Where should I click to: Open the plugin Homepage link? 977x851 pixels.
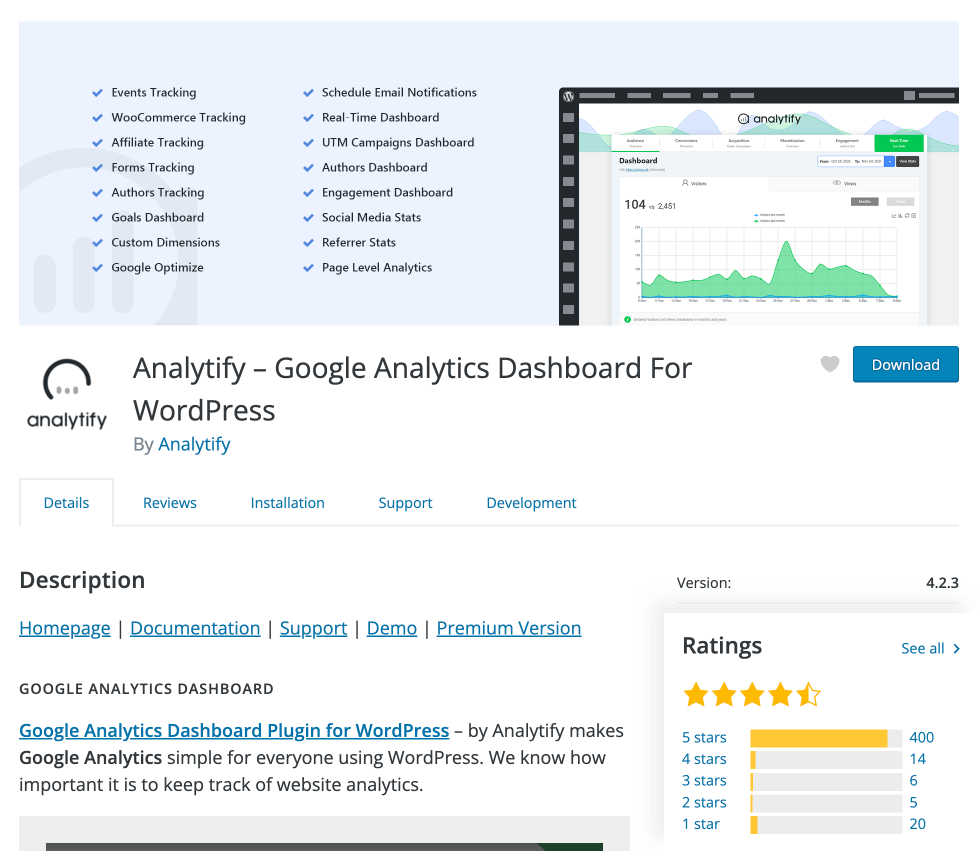click(x=64, y=628)
